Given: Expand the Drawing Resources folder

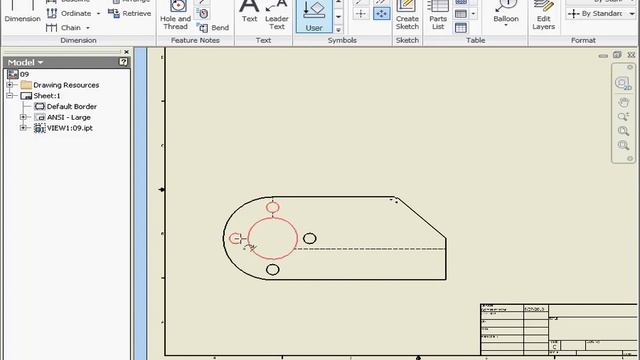Looking at the screenshot, I should (x=10, y=85).
